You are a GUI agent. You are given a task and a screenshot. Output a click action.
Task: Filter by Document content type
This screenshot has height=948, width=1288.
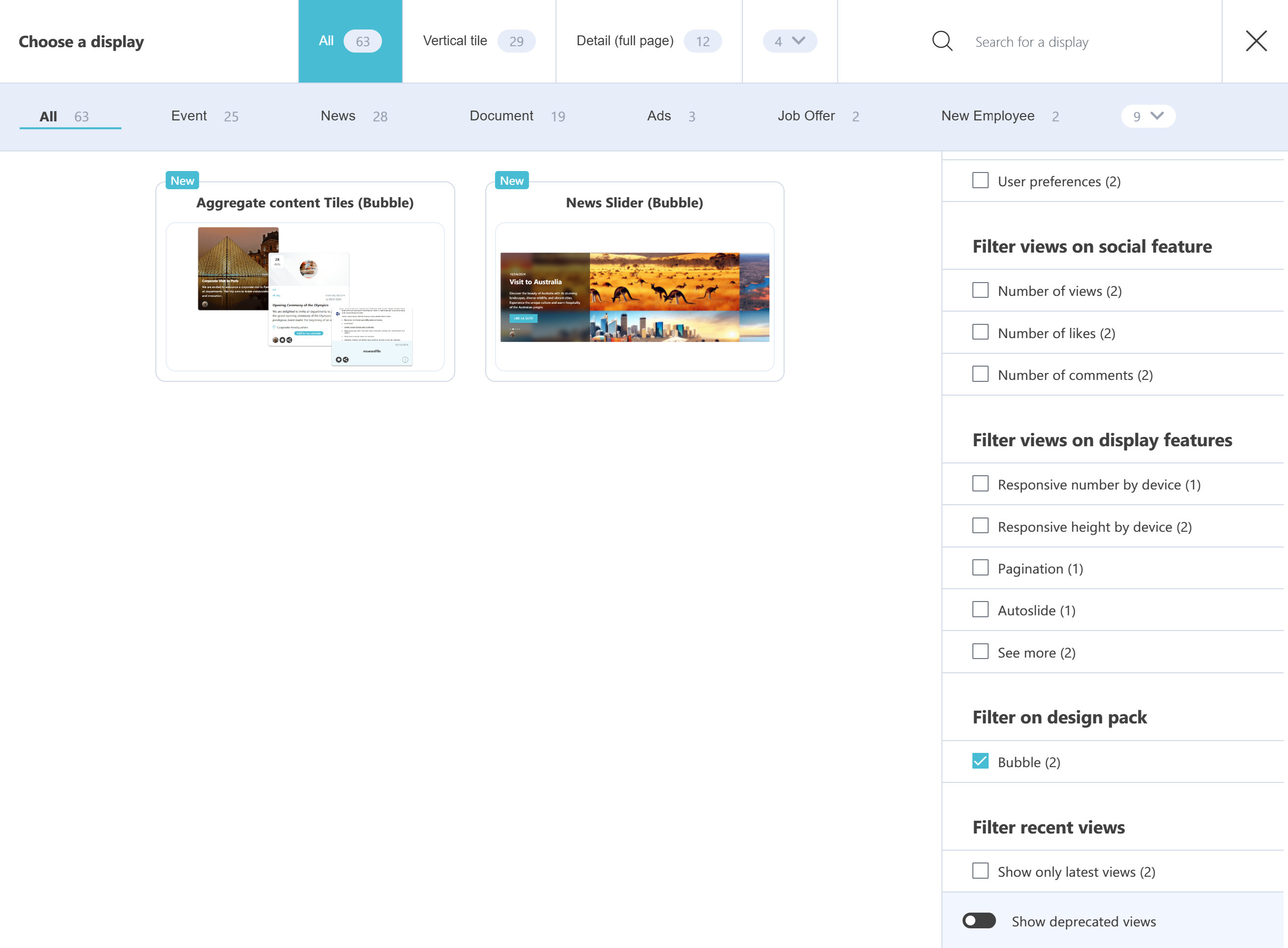point(517,116)
